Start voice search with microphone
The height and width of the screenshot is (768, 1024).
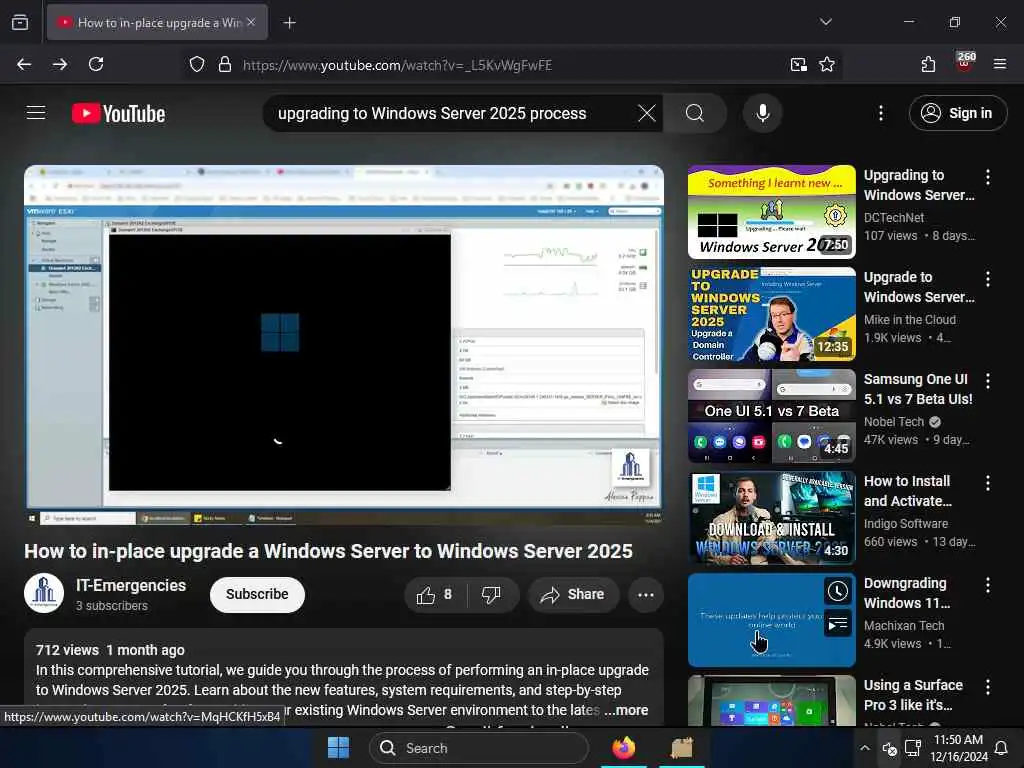pos(762,113)
